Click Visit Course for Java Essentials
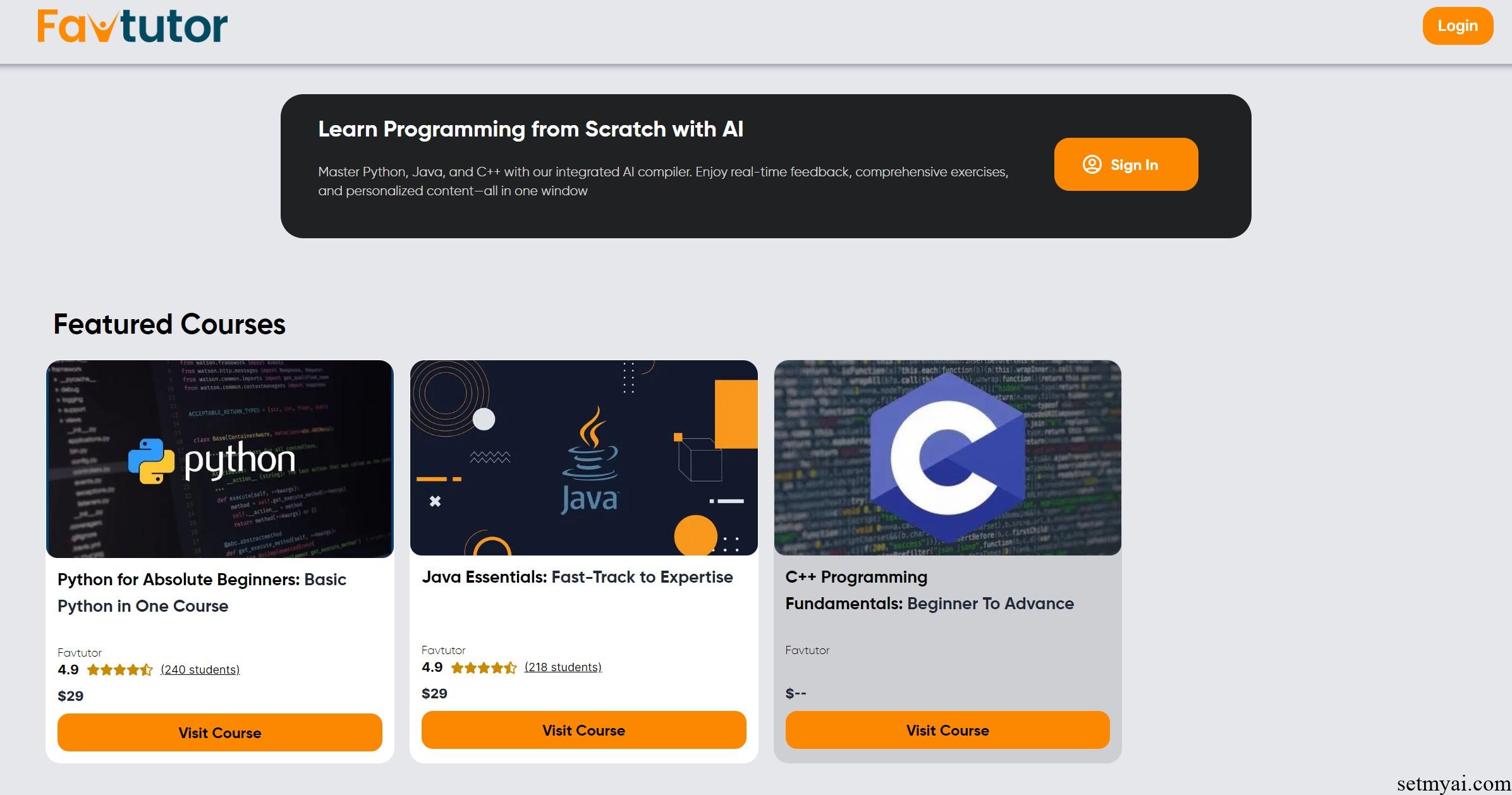The width and height of the screenshot is (1512, 795). pyautogui.click(x=584, y=730)
